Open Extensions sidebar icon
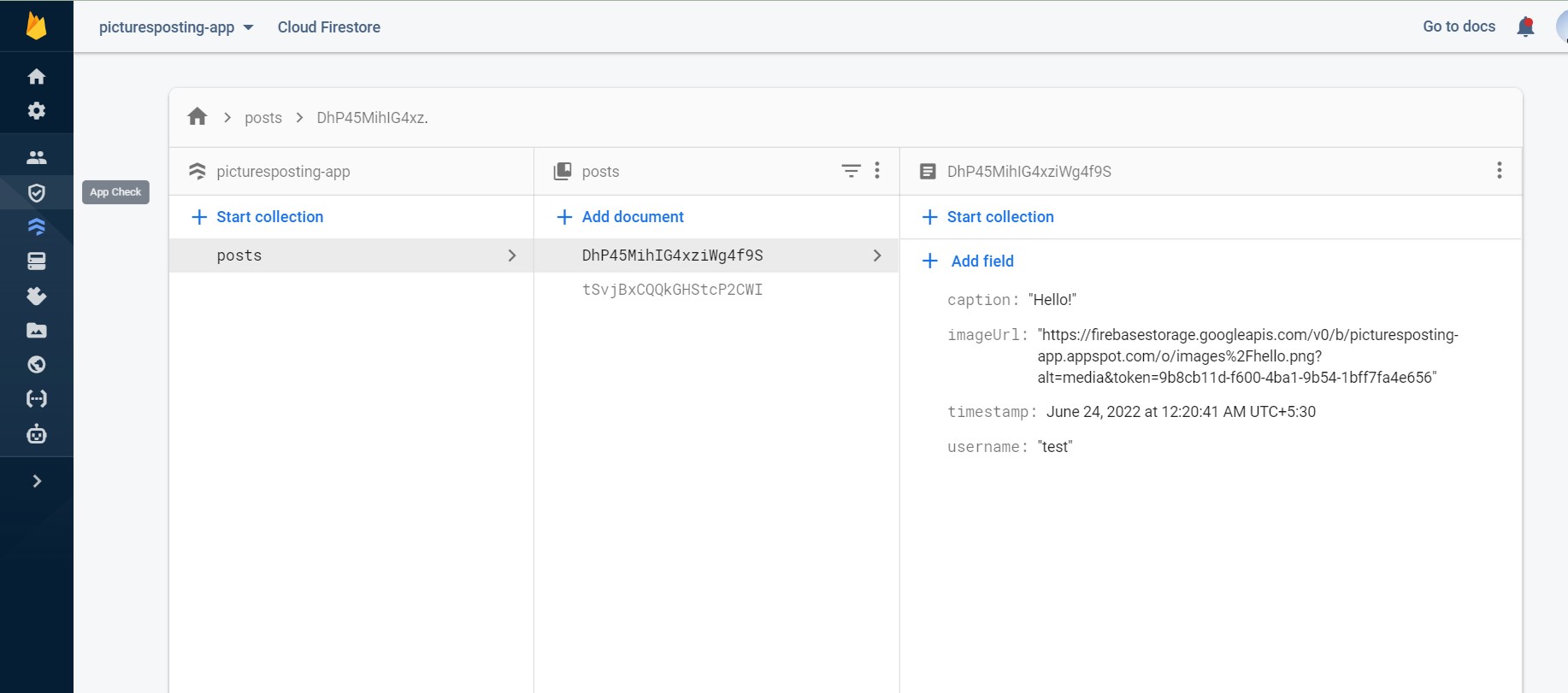 point(36,296)
